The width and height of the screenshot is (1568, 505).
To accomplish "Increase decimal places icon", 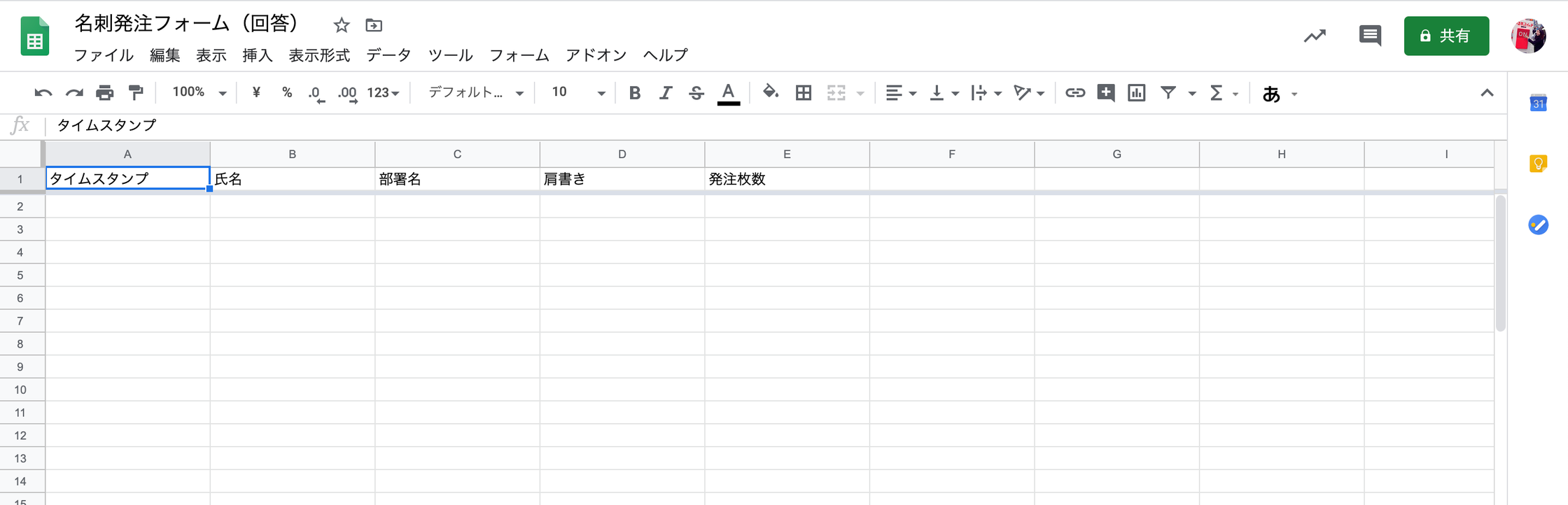I will coord(348,93).
